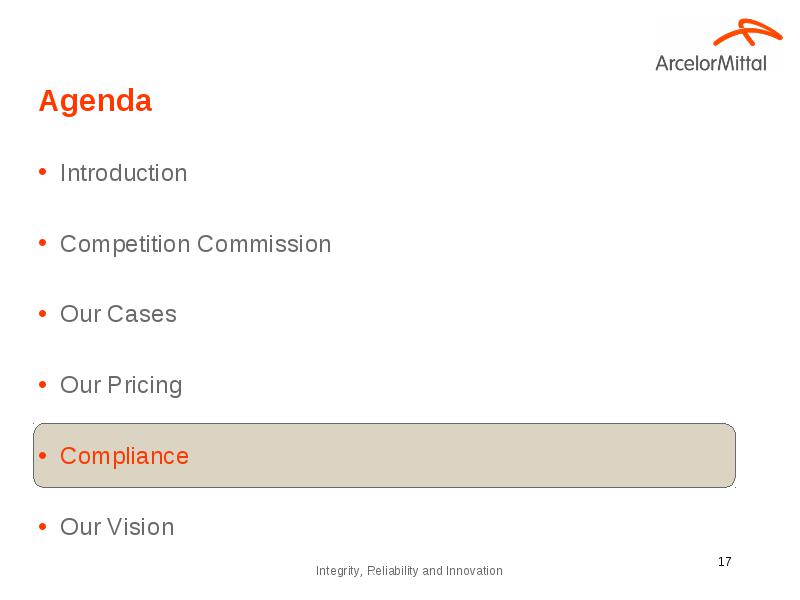800x600 pixels.
Task: Click the word Competition
Action: click(x=125, y=244)
